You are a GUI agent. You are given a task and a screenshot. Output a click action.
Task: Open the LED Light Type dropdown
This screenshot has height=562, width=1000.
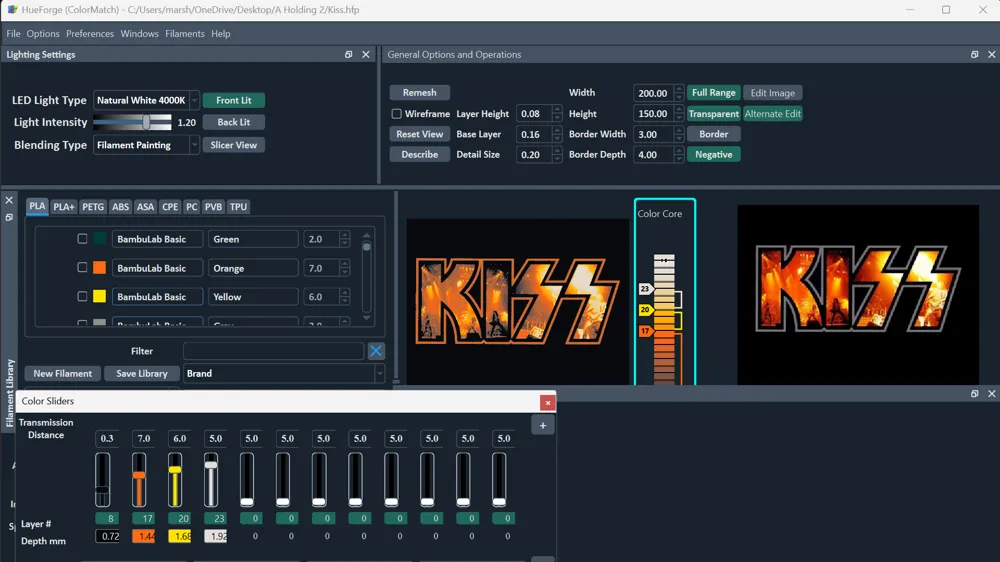[195, 100]
